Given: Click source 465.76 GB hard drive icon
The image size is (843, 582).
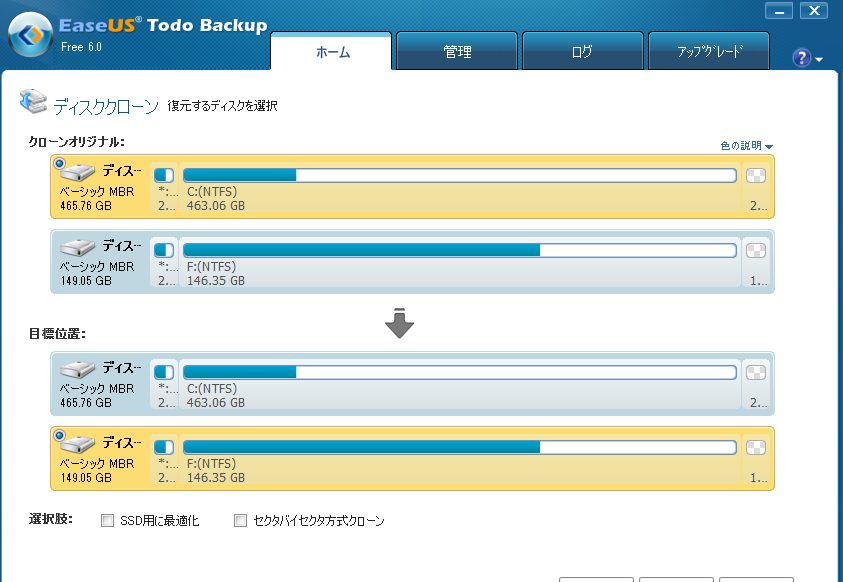Looking at the screenshot, I should click(78, 171).
